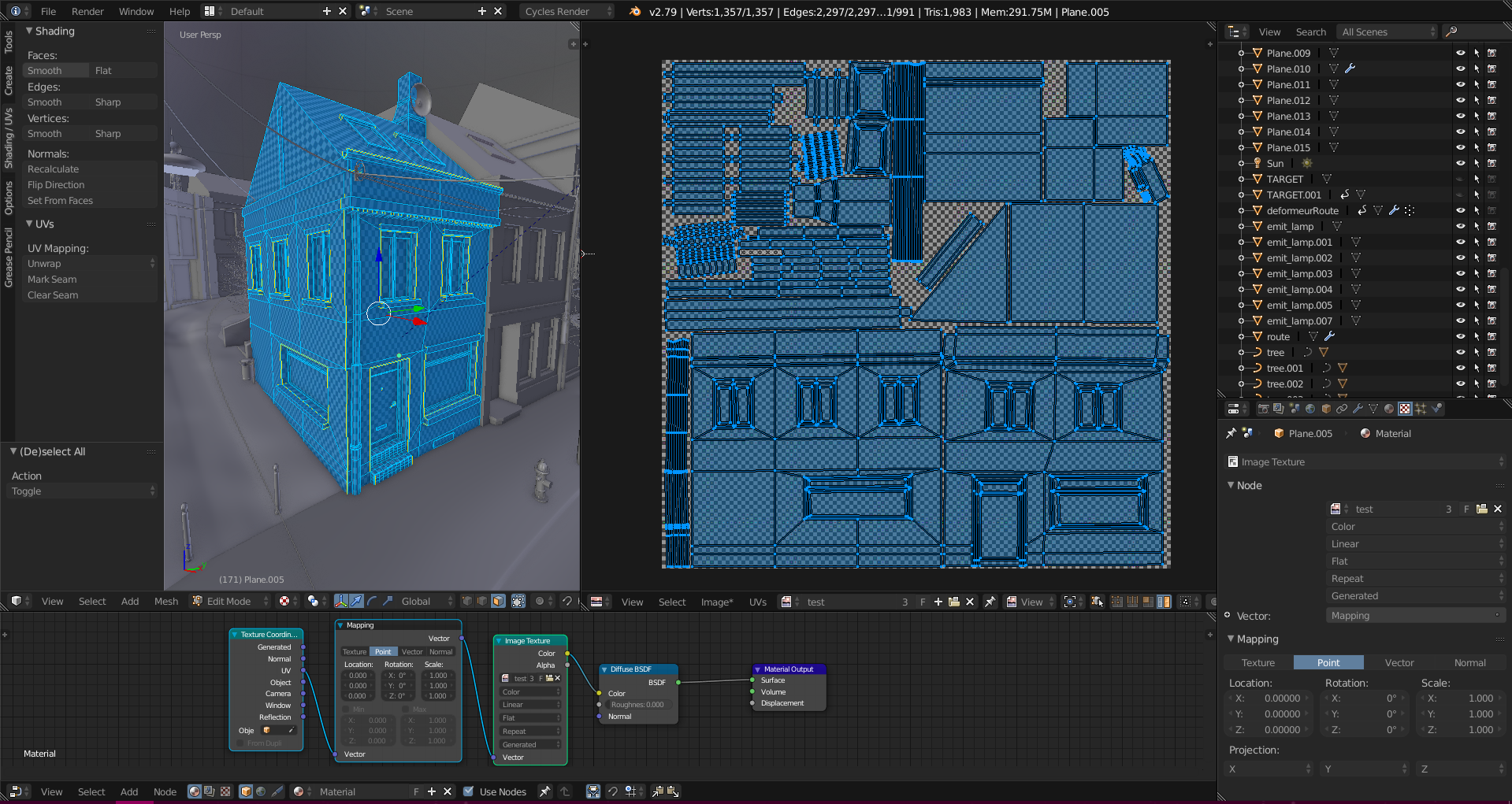Toggle visibility of the Sun object
The height and width of the screenshot is (804, 1512).
[x=1460, y=164]
